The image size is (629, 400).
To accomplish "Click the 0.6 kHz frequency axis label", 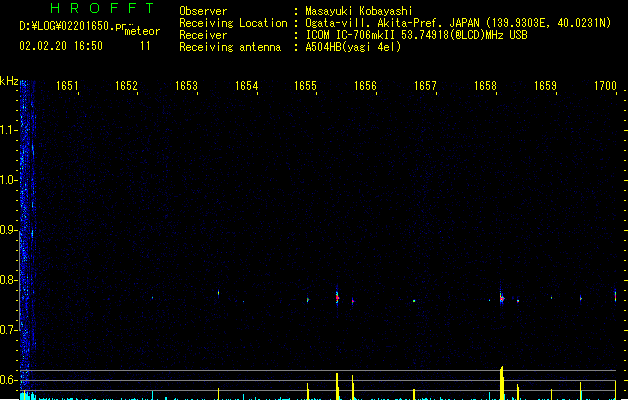I will point(8,380).
